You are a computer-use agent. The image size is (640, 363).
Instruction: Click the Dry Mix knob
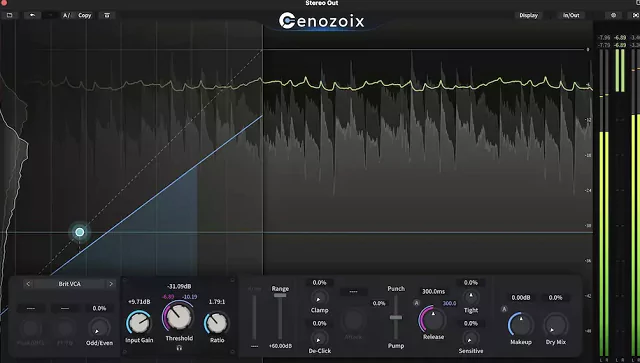[556, 325]
